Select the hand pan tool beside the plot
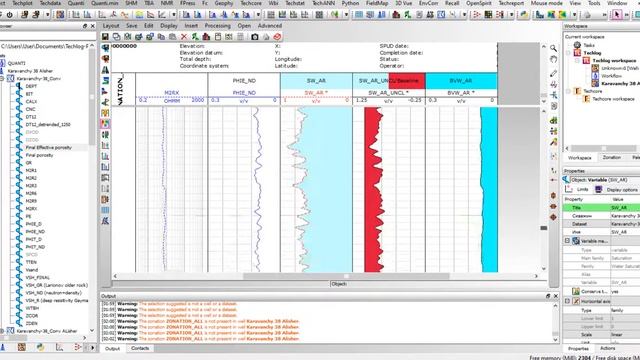This screenshot has width=640, height=360. point(553,59)
